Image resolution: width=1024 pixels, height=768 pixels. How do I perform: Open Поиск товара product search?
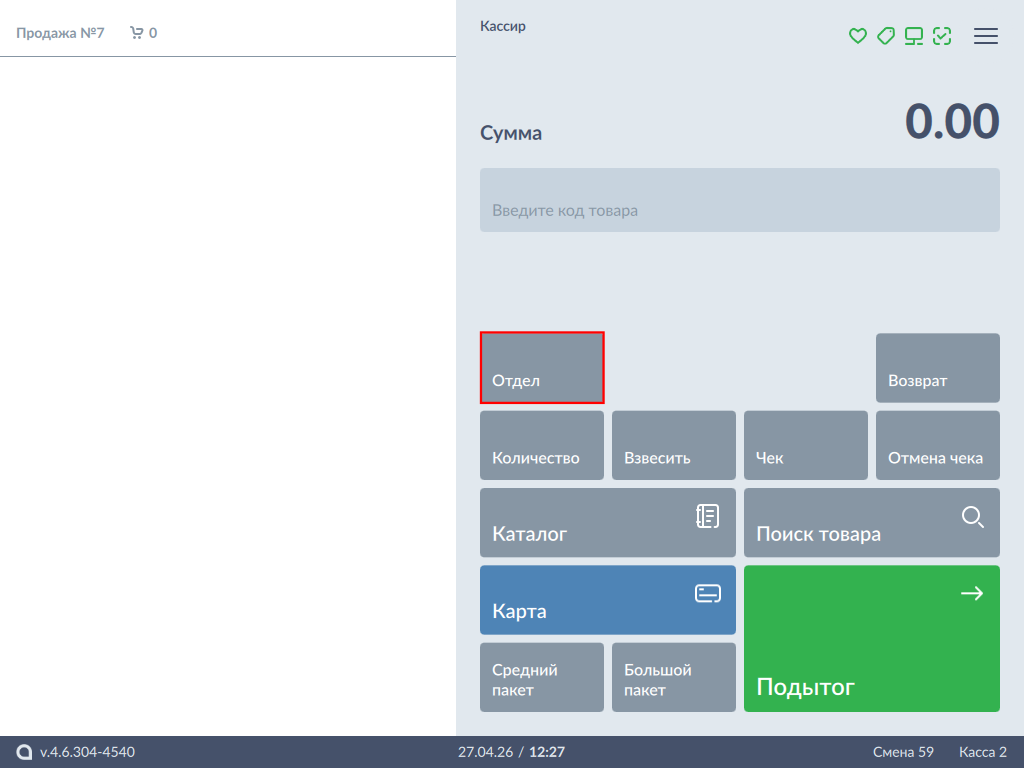pos(872,522)
